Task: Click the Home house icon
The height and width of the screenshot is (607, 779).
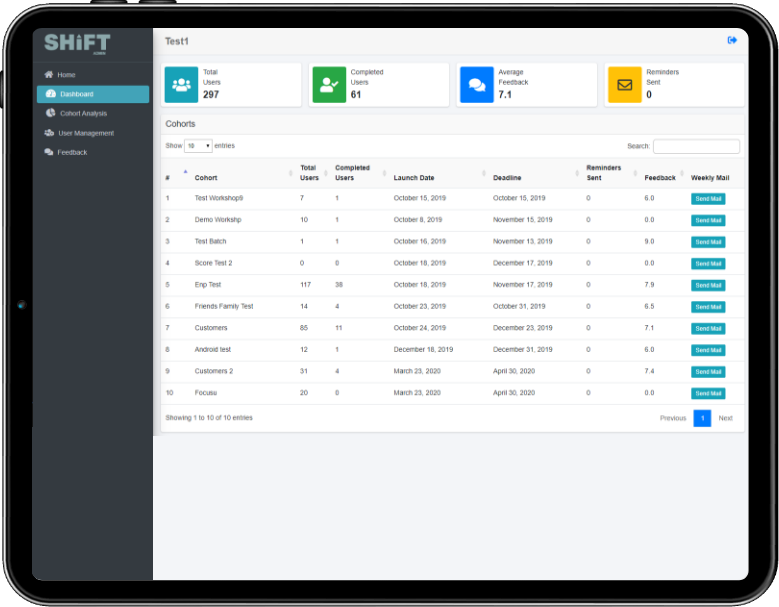Action: click(49, 75)
